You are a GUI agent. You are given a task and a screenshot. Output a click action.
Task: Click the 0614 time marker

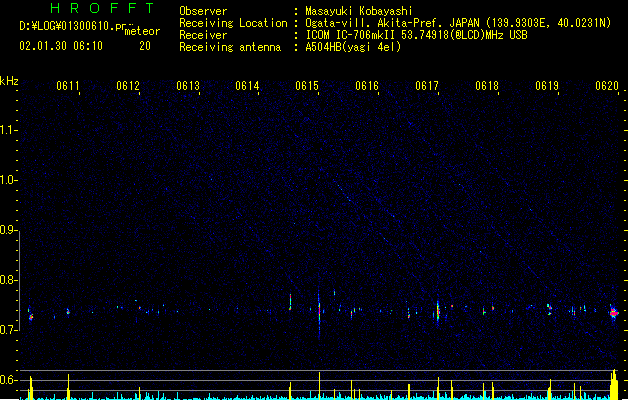coord(247,86)
